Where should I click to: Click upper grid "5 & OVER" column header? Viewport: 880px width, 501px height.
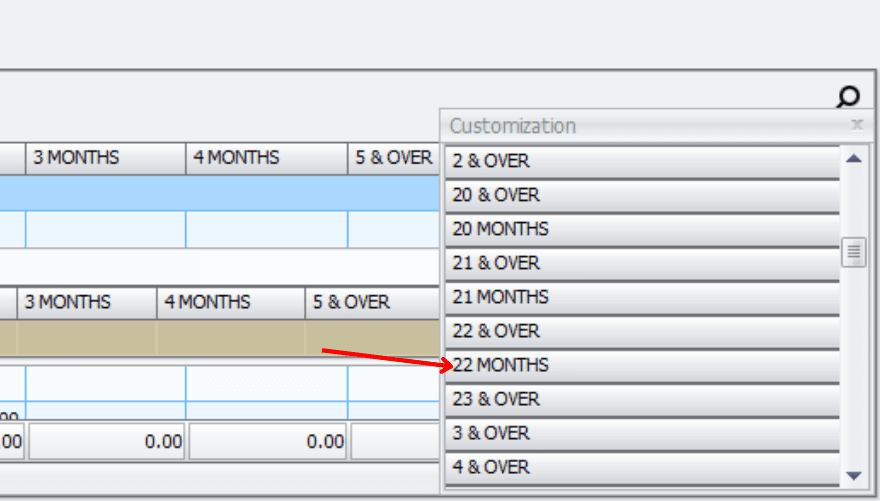(393, 158)
